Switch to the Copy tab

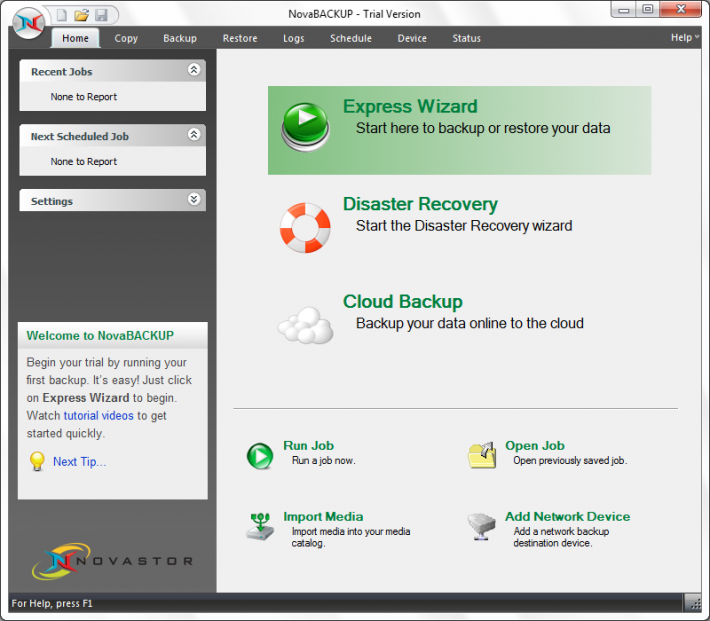pyautogui.click(x=126, y=39)
